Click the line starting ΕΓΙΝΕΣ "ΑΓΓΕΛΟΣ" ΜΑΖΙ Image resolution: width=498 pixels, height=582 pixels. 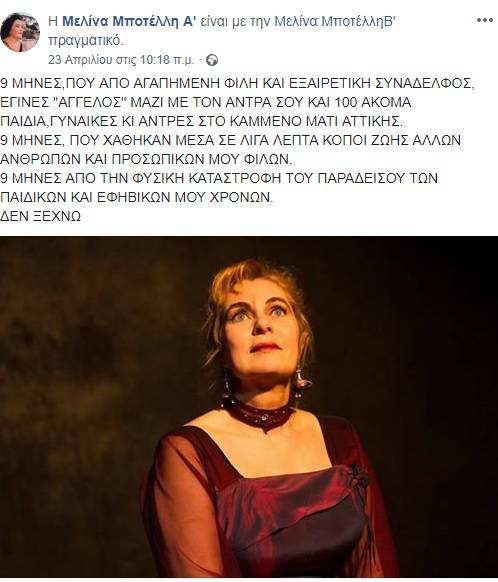click(x=206, y=102)
